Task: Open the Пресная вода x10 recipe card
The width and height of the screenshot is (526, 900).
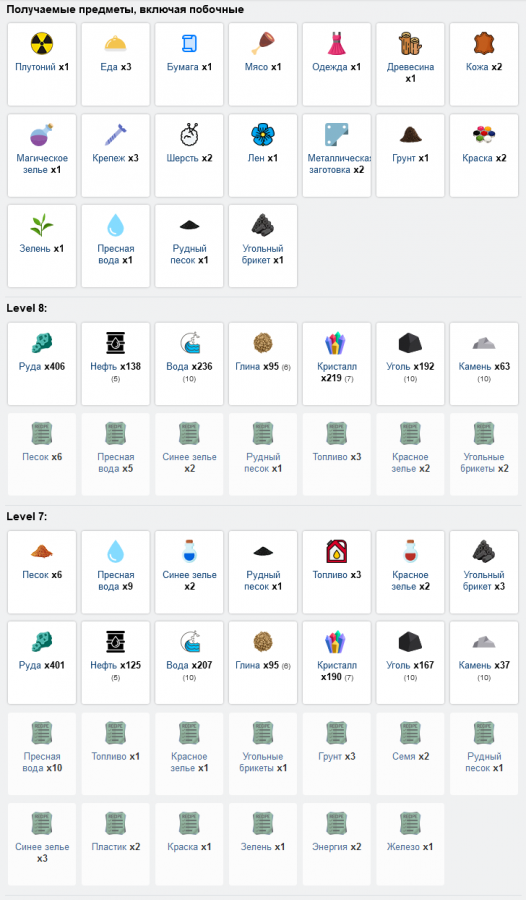Action: coord(42,754)
